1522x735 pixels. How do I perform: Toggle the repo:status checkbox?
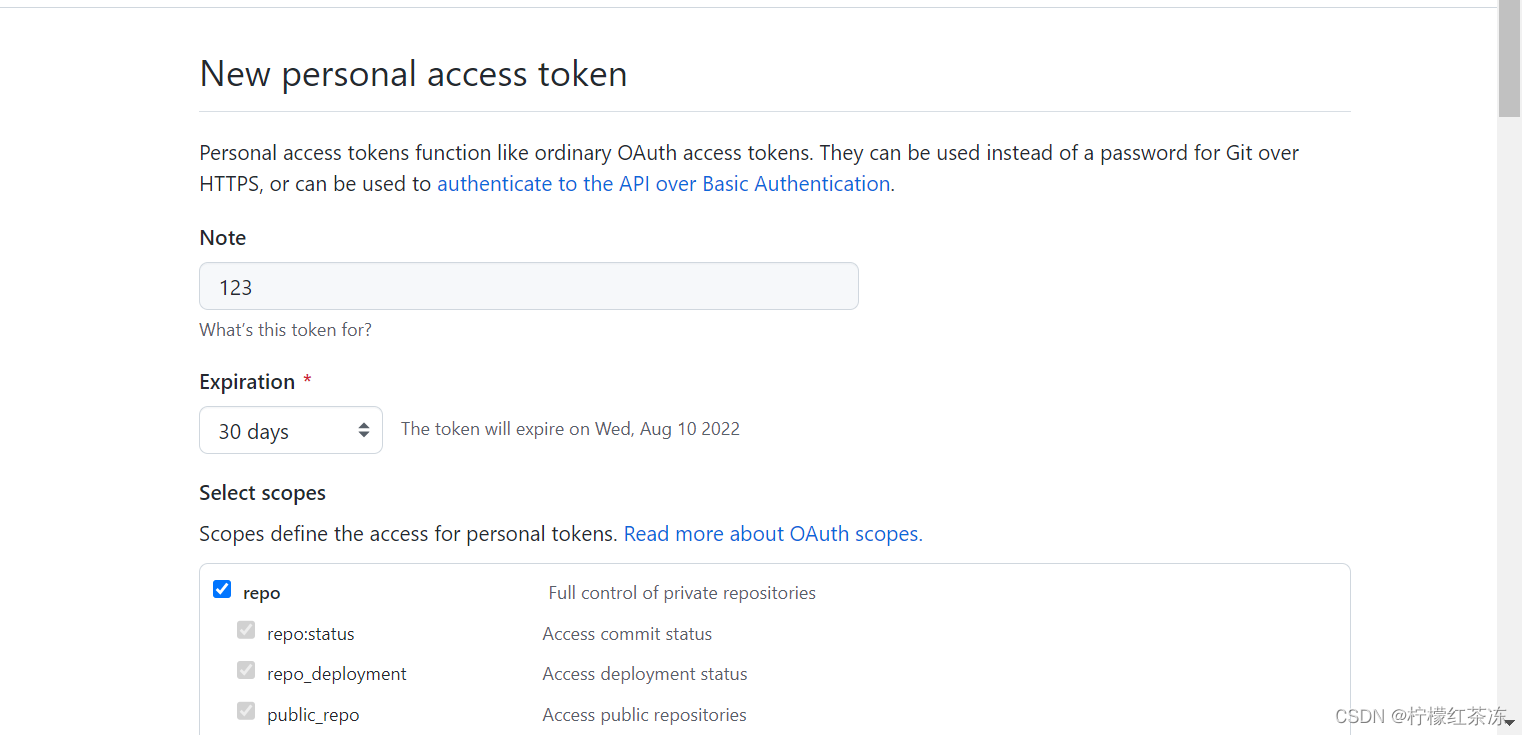pyautogui.click(x=246, y=630)
